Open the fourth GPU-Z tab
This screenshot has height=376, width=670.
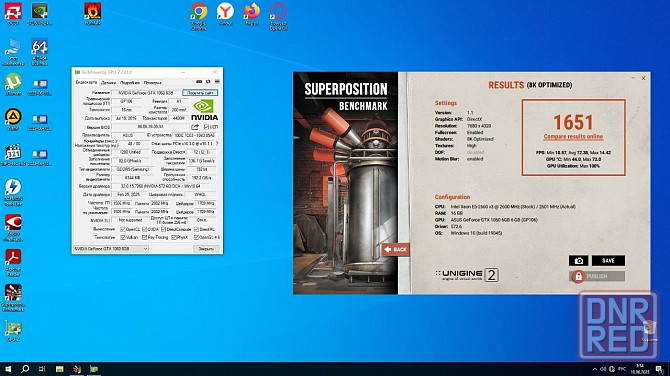click(152, 82)
